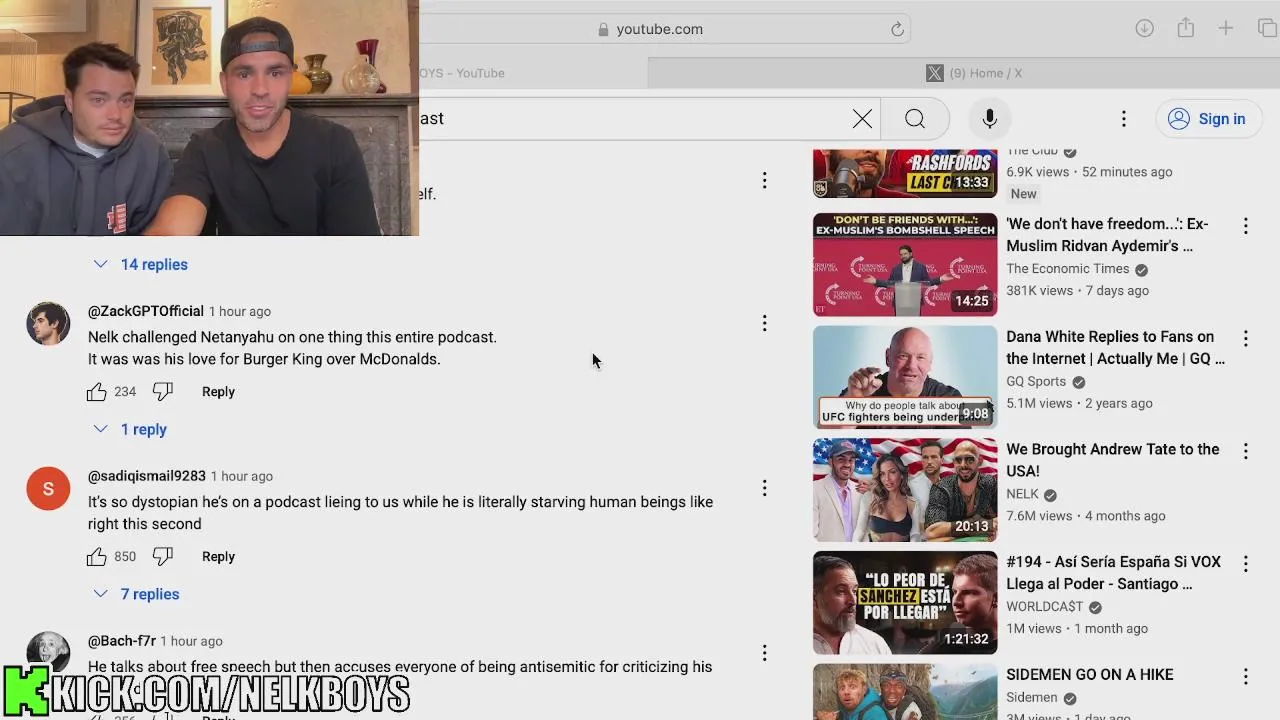Image resolution: width=1280 pixels, height=720 pixels.
Task: Open GQ Sports channel name
Action: pyautogui.click(x=1036, y=382)
